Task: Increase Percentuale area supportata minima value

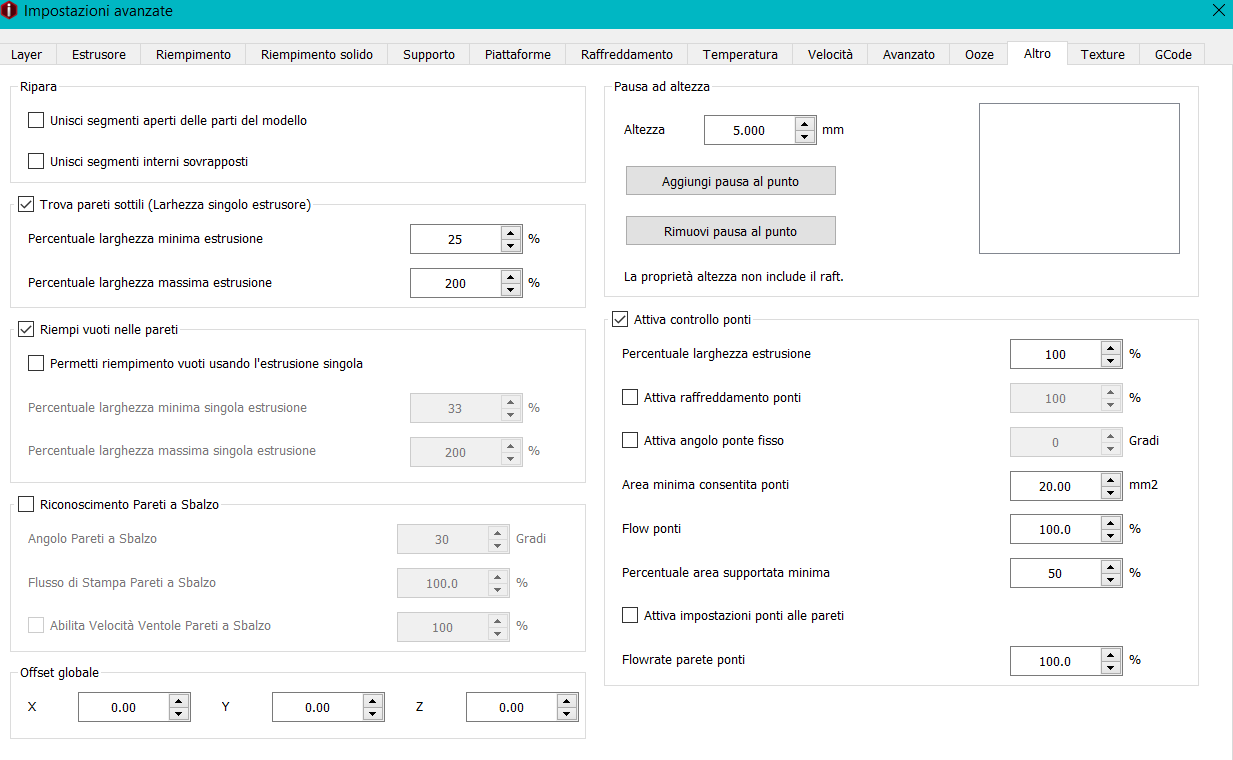Action: [x=1111, y=567]
